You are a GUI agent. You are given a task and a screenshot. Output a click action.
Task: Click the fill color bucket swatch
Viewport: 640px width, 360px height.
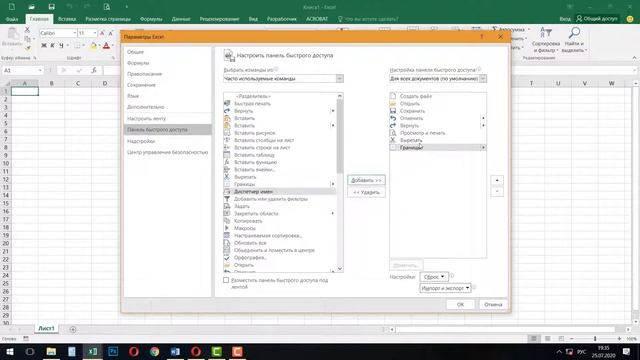click(x=93, y=46)
